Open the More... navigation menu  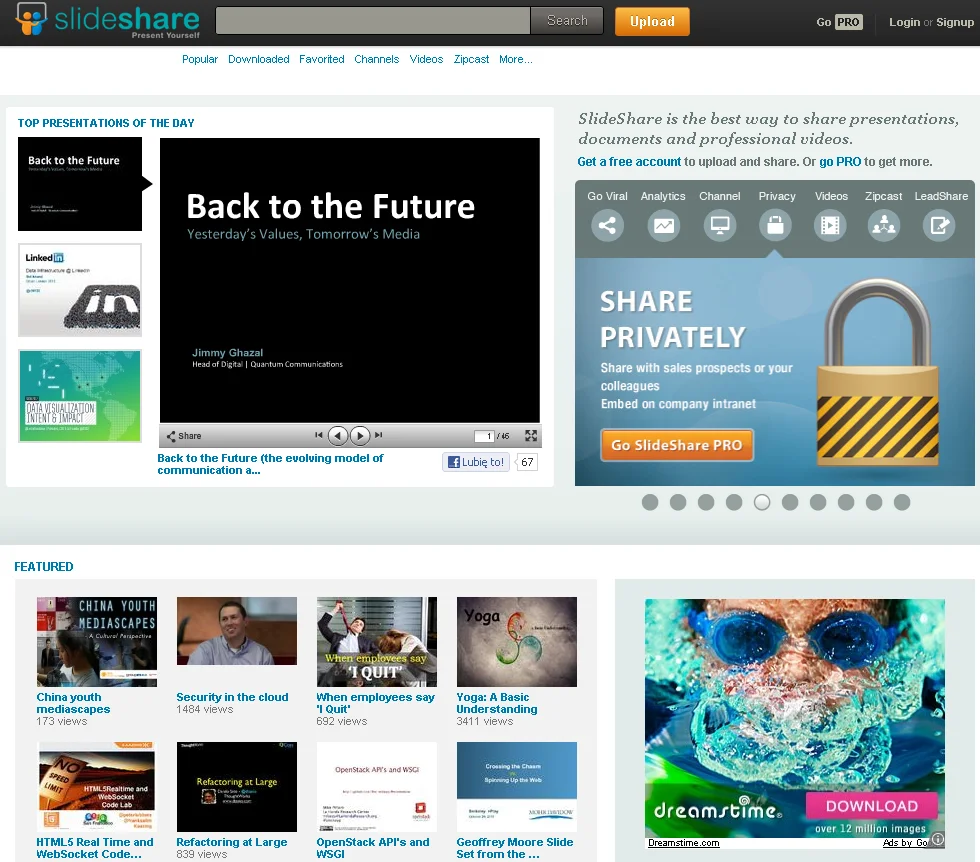click(516, 59)
